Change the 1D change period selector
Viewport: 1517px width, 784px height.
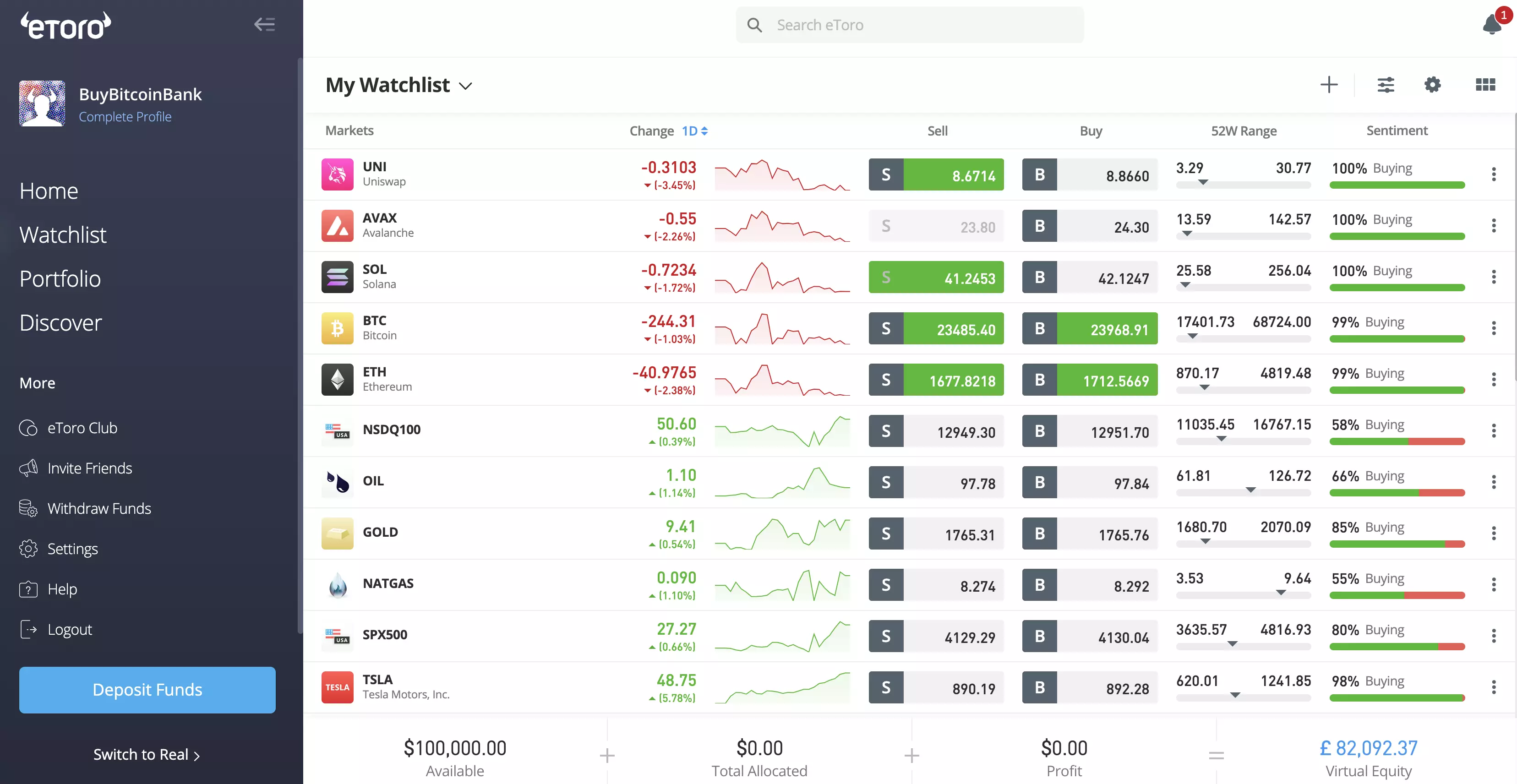[x=694, y=131]
